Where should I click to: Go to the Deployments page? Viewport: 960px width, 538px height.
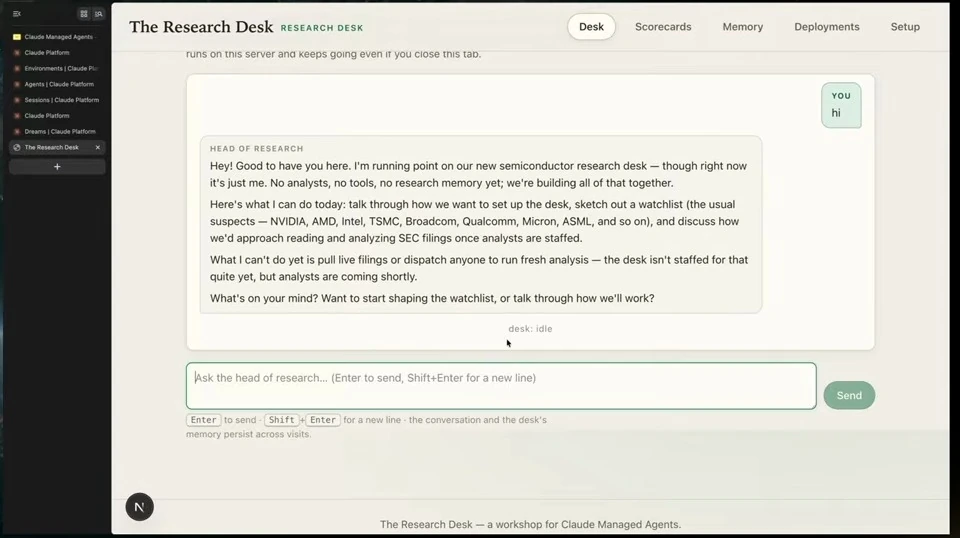(x=827, y=27)
